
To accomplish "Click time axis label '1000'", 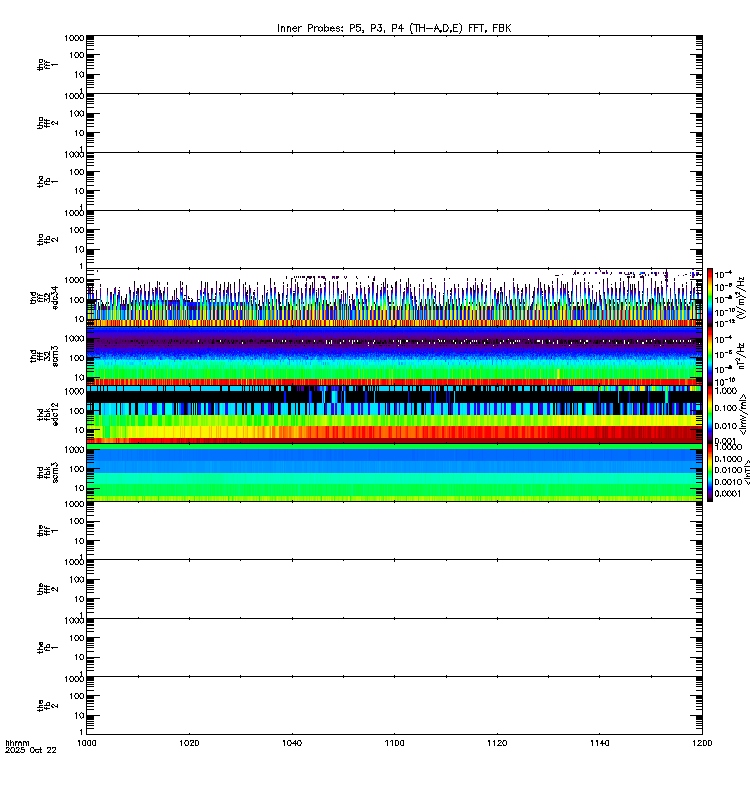I will pyautogui.click(x=87, y=743).
